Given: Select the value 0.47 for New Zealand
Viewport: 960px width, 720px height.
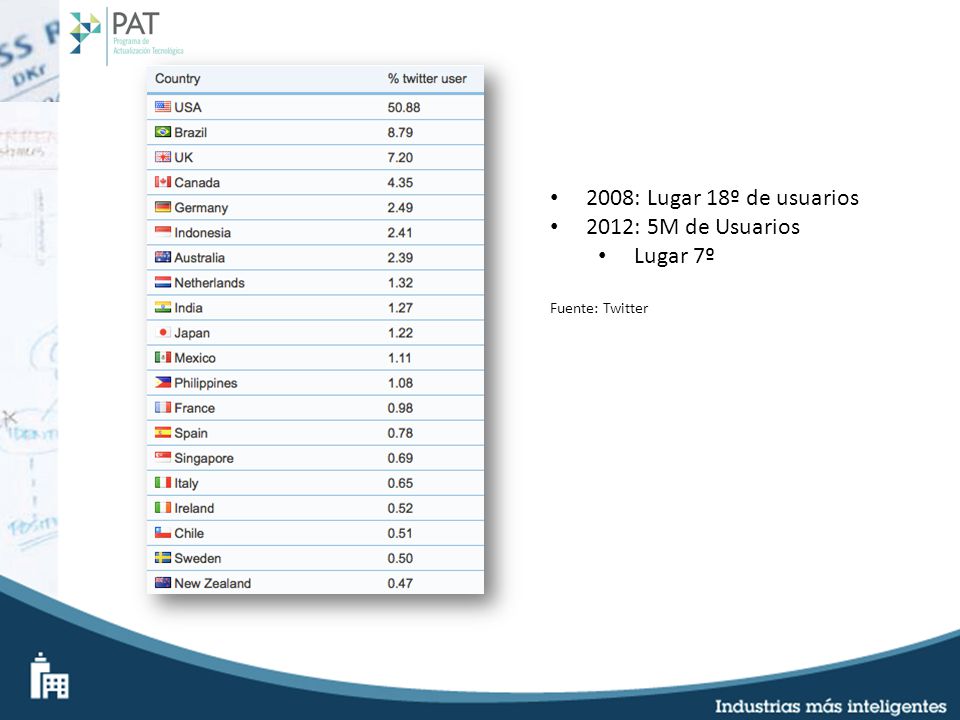Looking at the screenshot, I should tap(400, 583).
